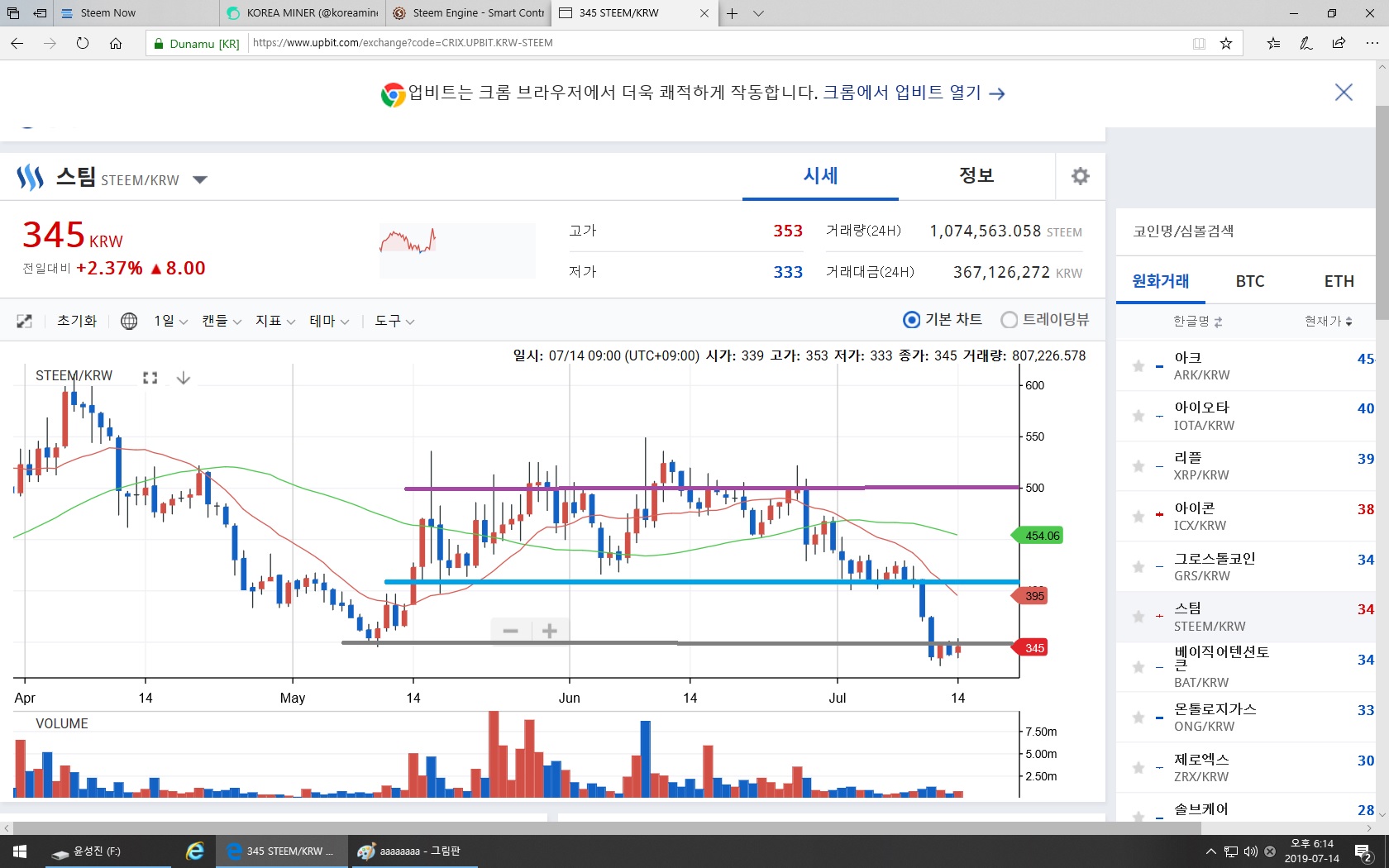Click the STEEM/KRW legend down arrow icon
Viewport: 1389px width, 868px height.
coord(184,378)
